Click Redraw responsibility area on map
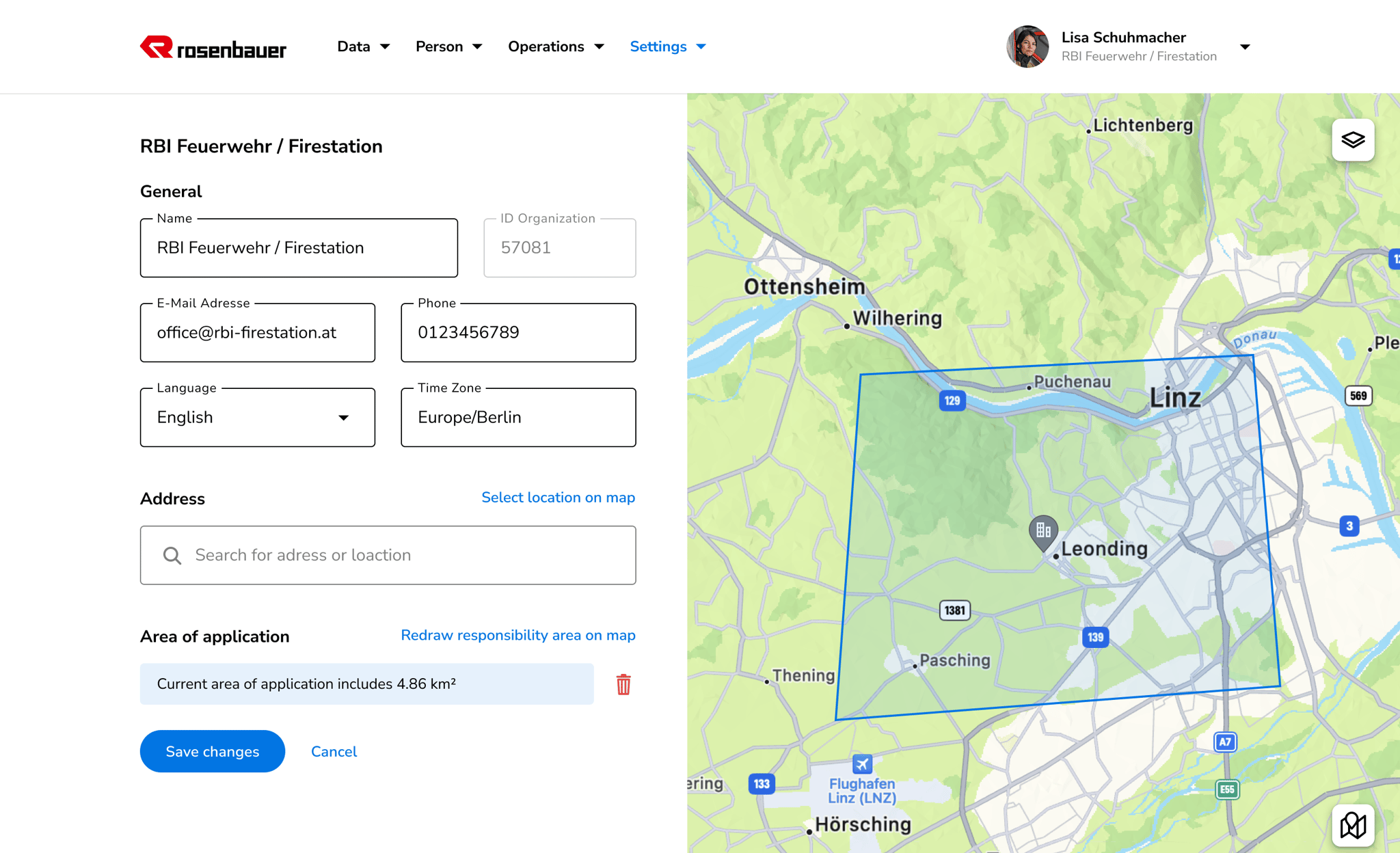The image size is (1400, 853). (517, 635)
